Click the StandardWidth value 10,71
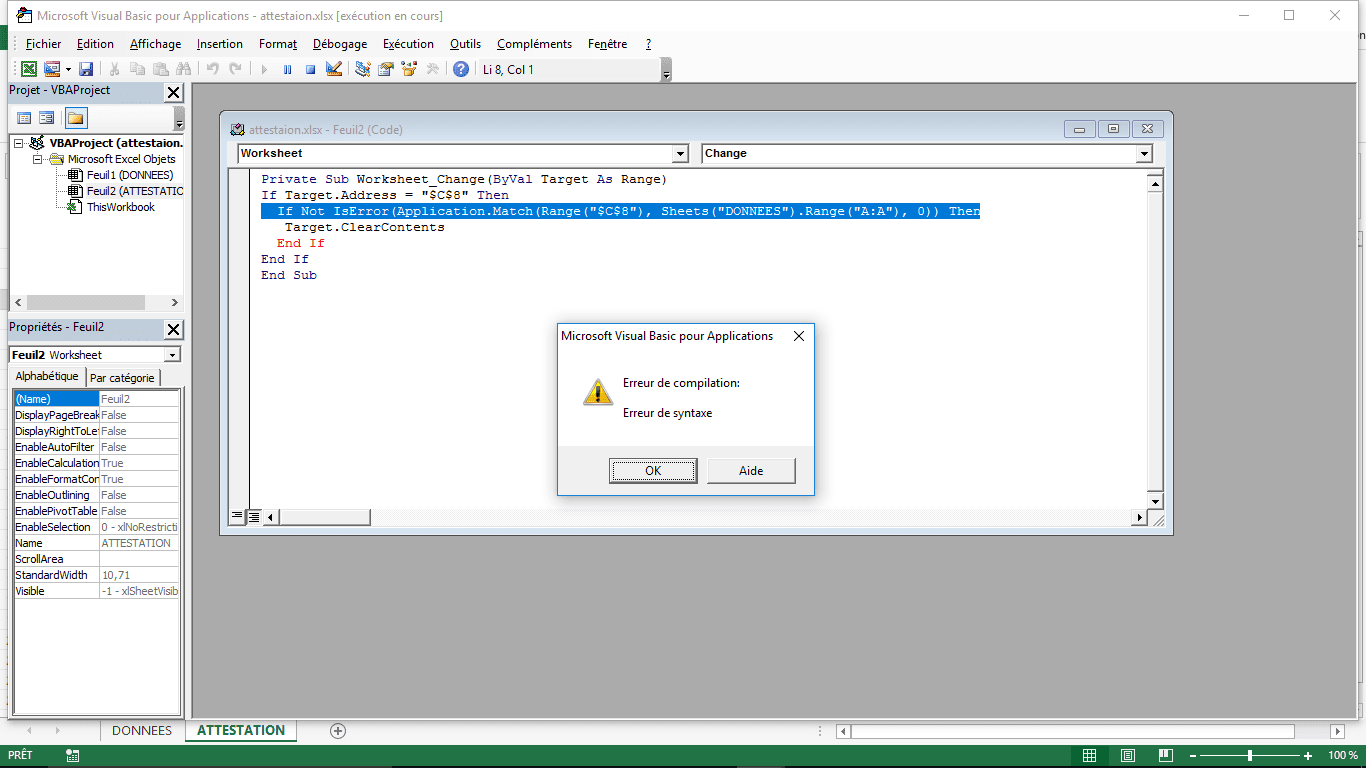This screenshot has height=768, width=1366. 139,575
